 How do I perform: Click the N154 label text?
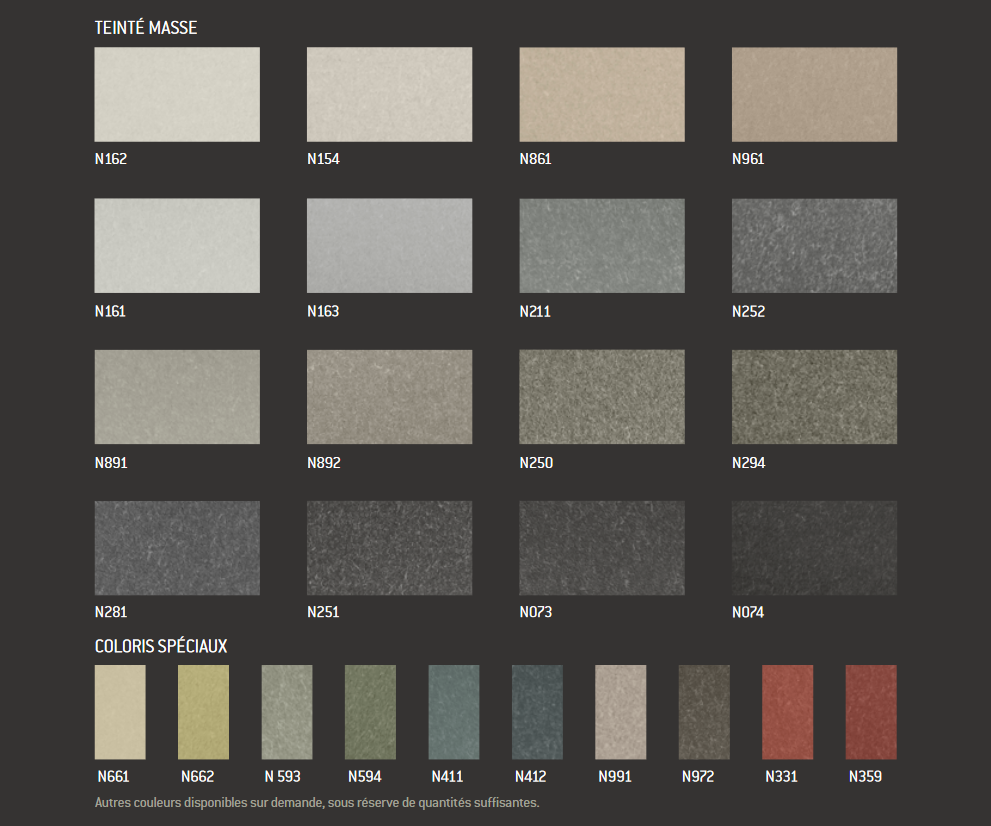point(324,159)
